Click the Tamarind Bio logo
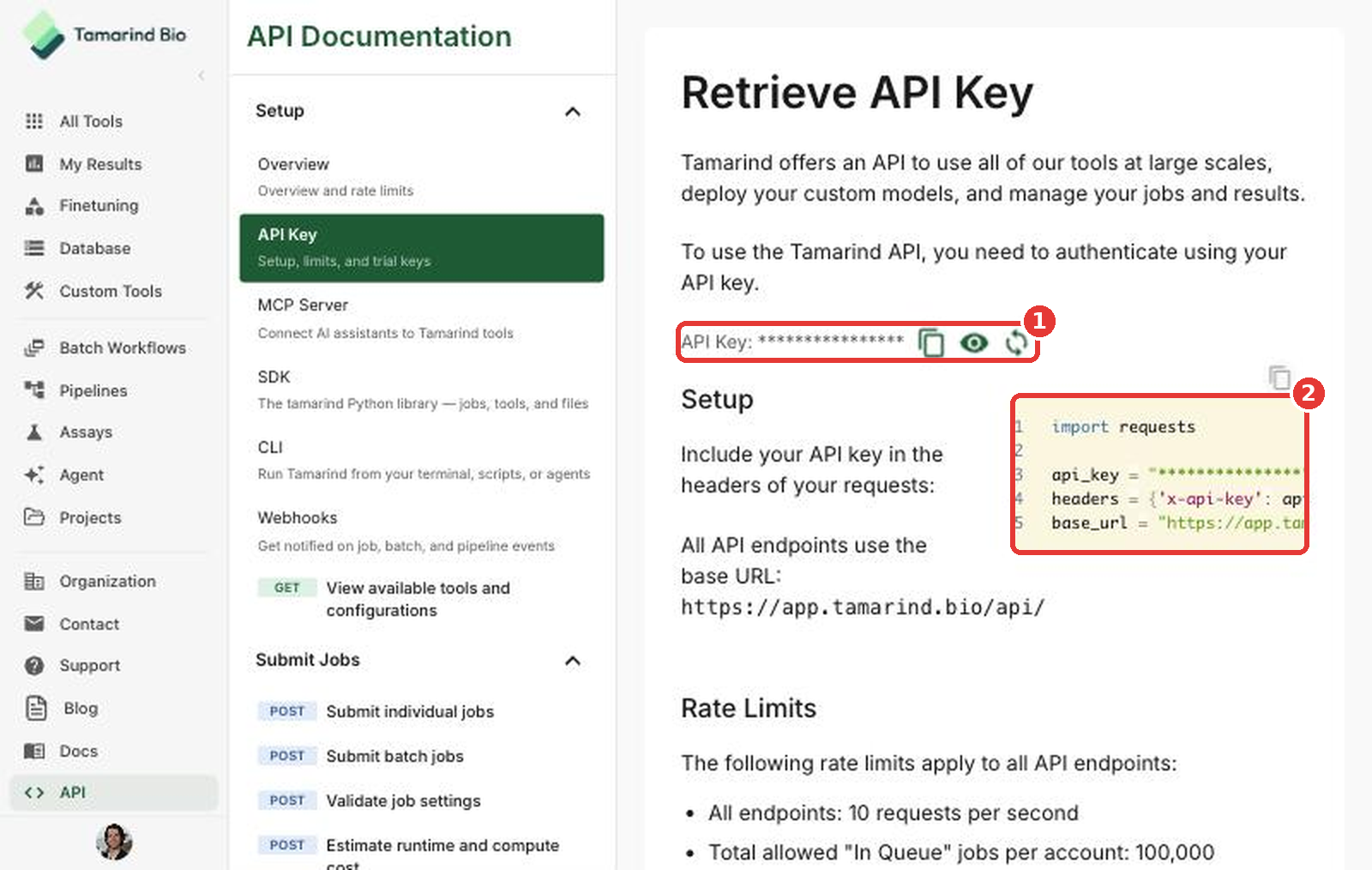Viewport: 1372px width, 870px height. coord(105,35)
